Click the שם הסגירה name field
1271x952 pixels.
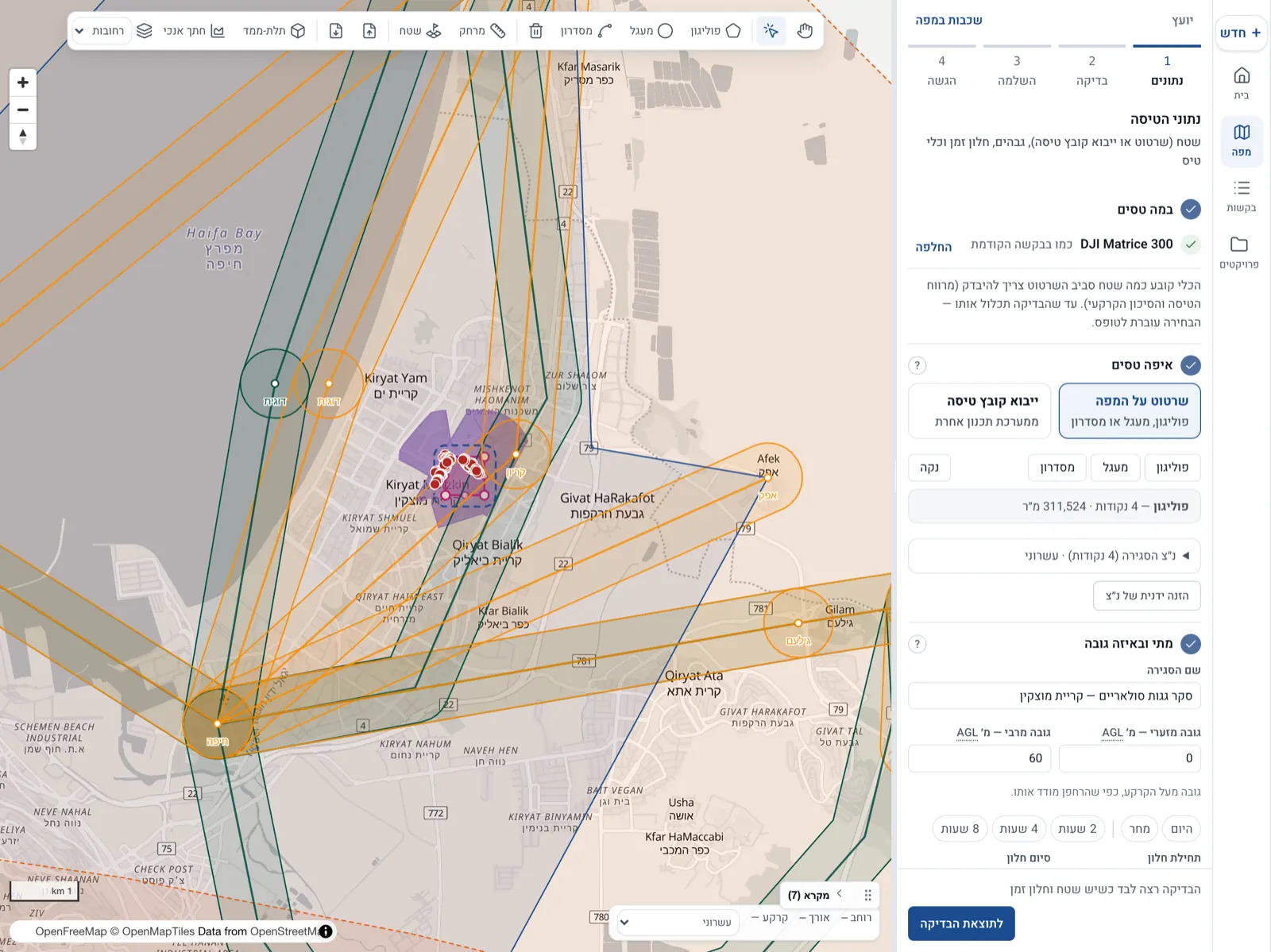(1054, 696)
